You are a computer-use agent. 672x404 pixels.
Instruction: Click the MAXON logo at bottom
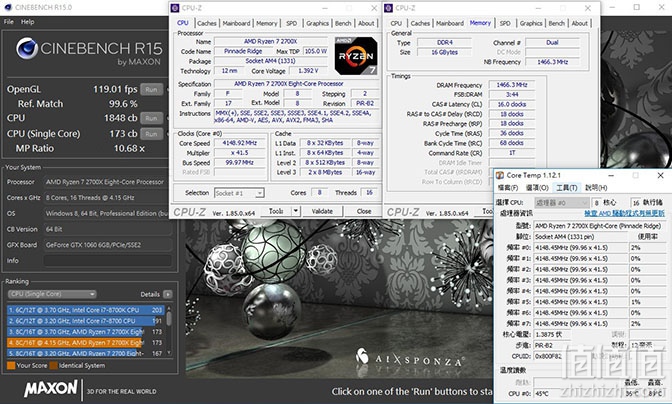51,389
